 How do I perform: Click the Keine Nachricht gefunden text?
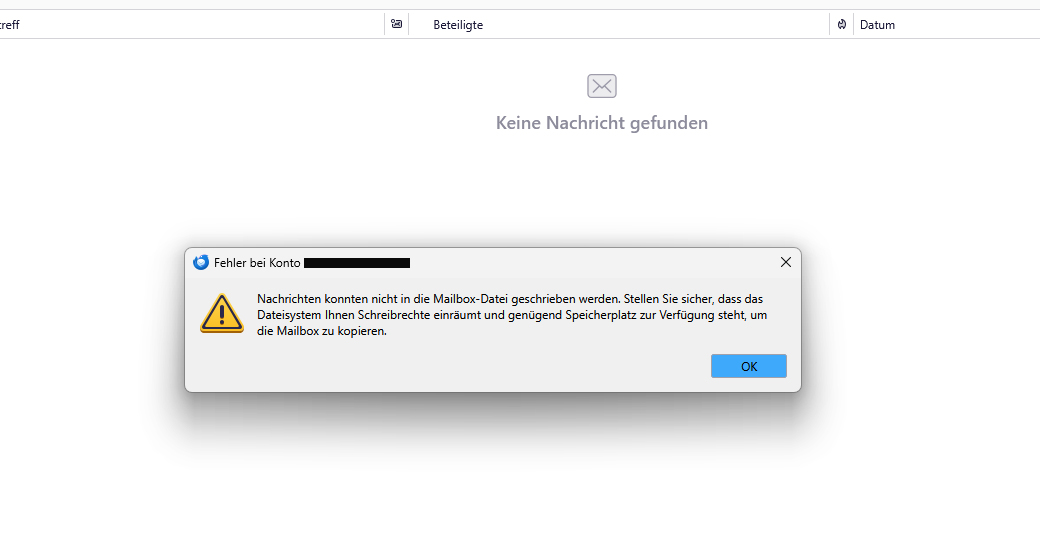pos(602,123)
